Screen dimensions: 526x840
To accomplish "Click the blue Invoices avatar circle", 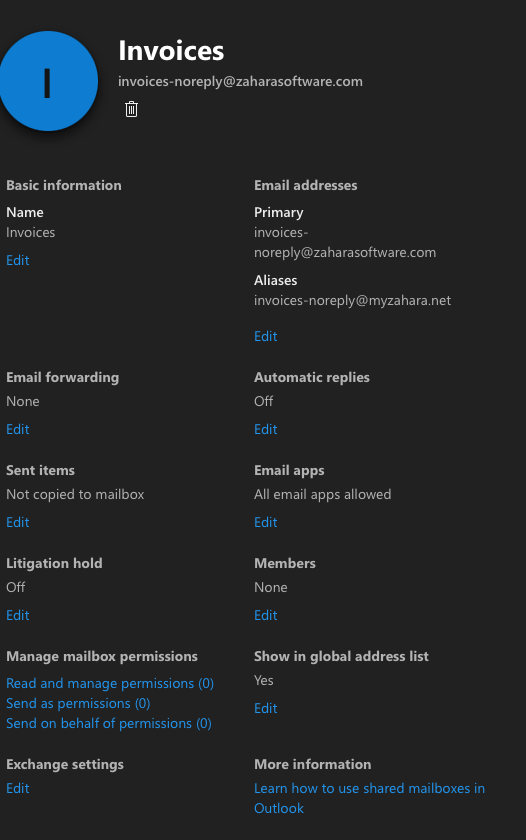I will click(48, 81).
